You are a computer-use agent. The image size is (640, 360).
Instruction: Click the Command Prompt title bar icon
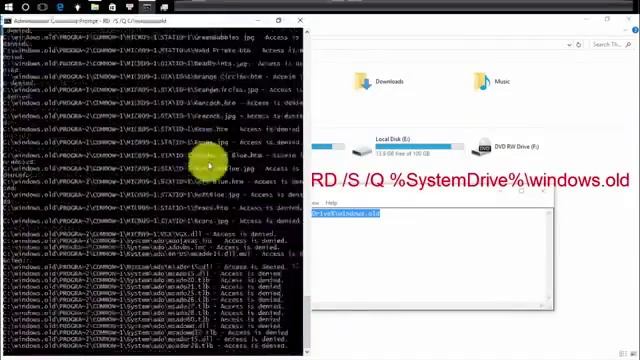click(7, 21)
